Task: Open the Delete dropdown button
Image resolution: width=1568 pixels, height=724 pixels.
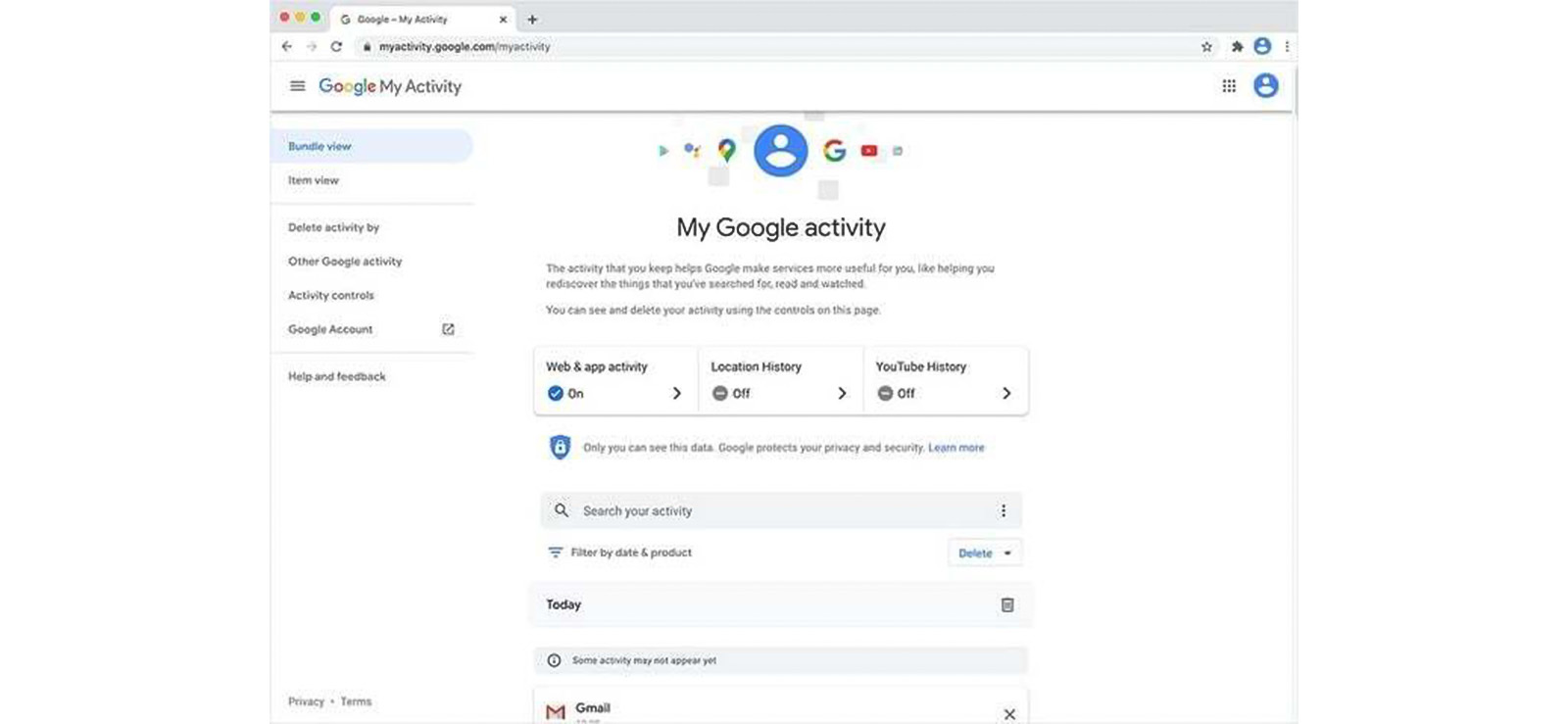Action: [x=984, y=554]
